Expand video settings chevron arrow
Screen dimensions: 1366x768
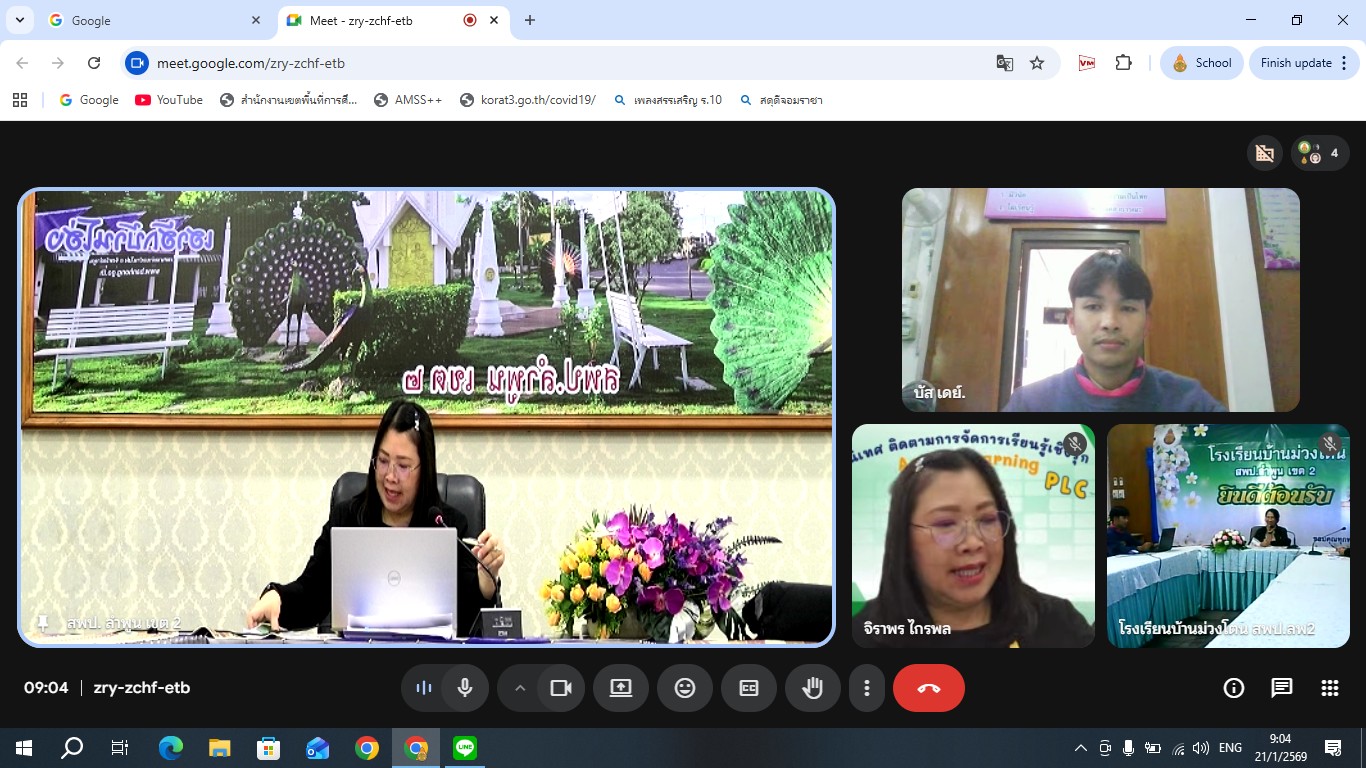click(x=519, y=688)
